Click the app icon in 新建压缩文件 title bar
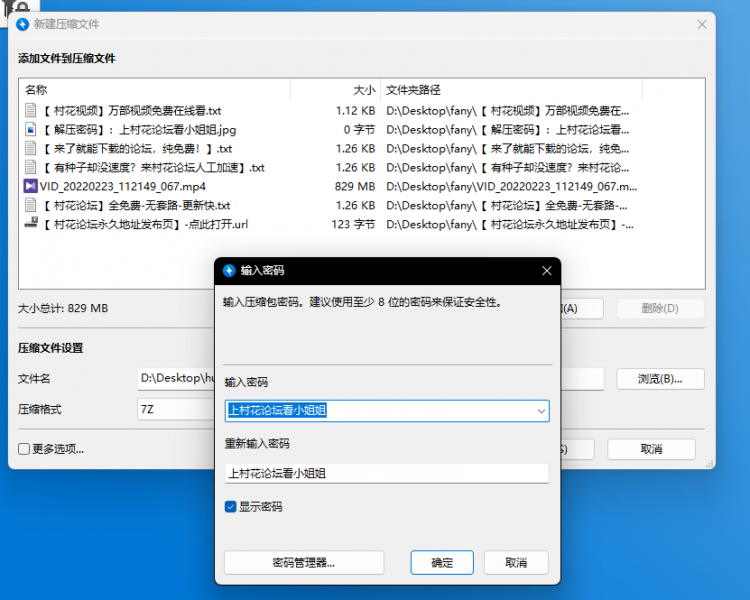Viewport: 750px width, 600px height. (22, 24)
